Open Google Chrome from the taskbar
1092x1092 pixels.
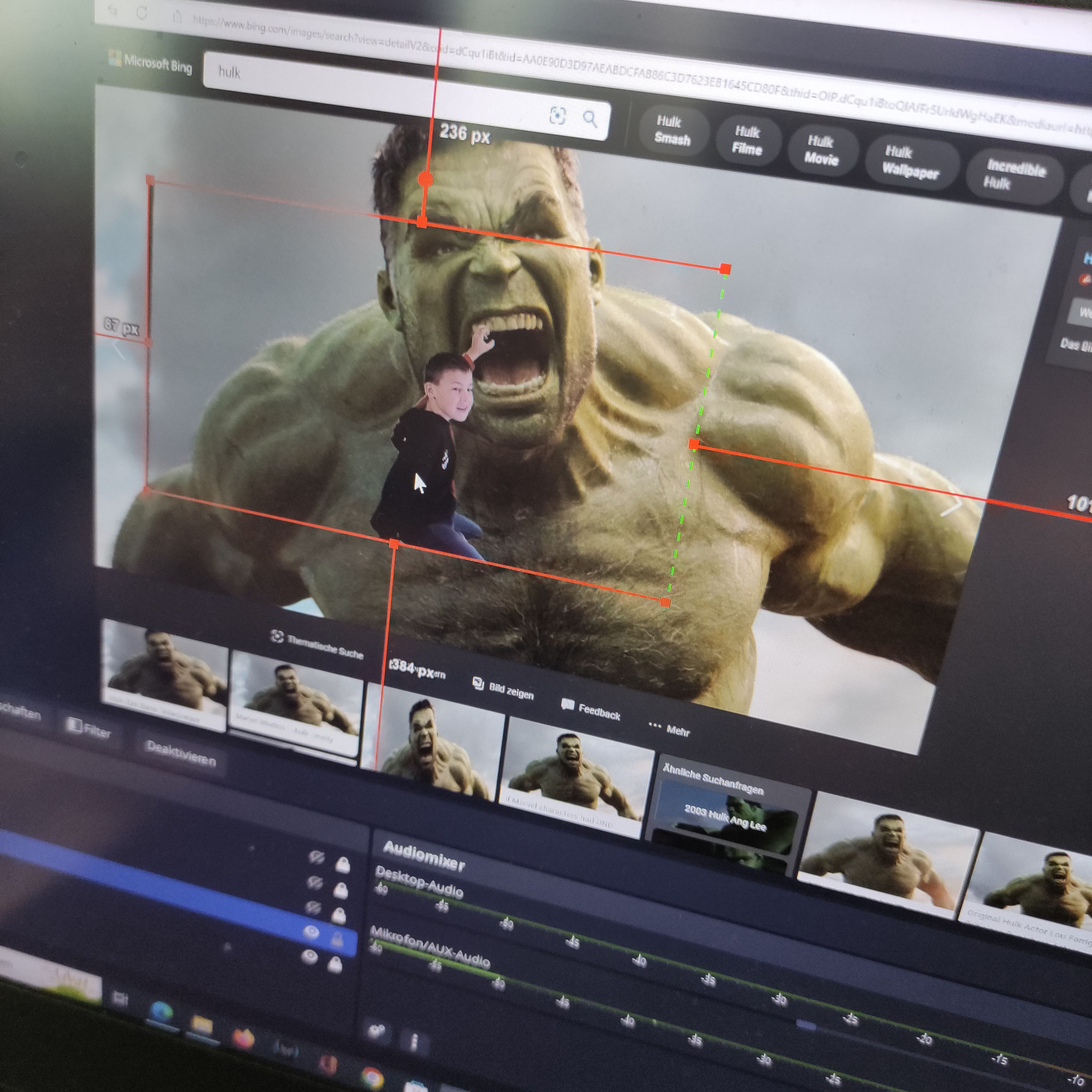373,1078
